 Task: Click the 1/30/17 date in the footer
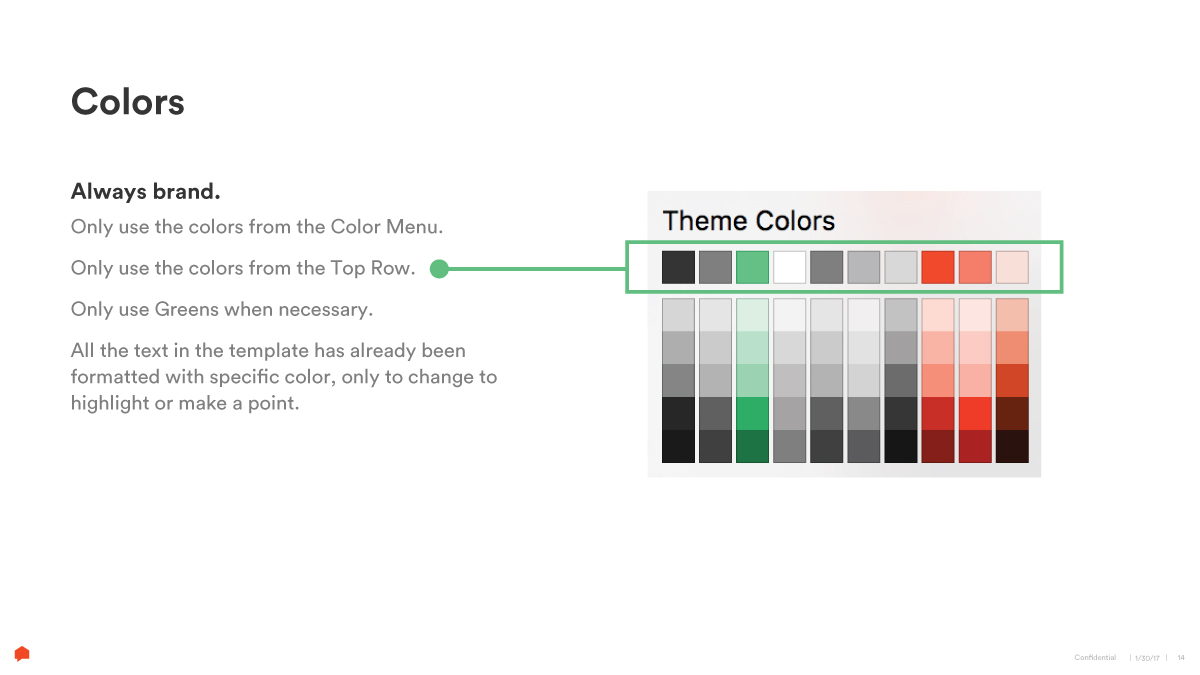click(1147, 657)
